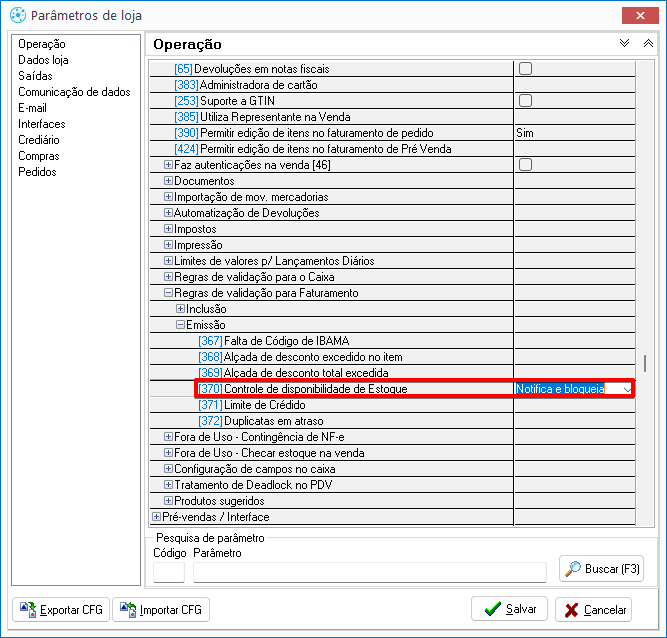Expand Regras de validação para o Caixa
This screenshot has width=667, height=638.
coord(168,277)
